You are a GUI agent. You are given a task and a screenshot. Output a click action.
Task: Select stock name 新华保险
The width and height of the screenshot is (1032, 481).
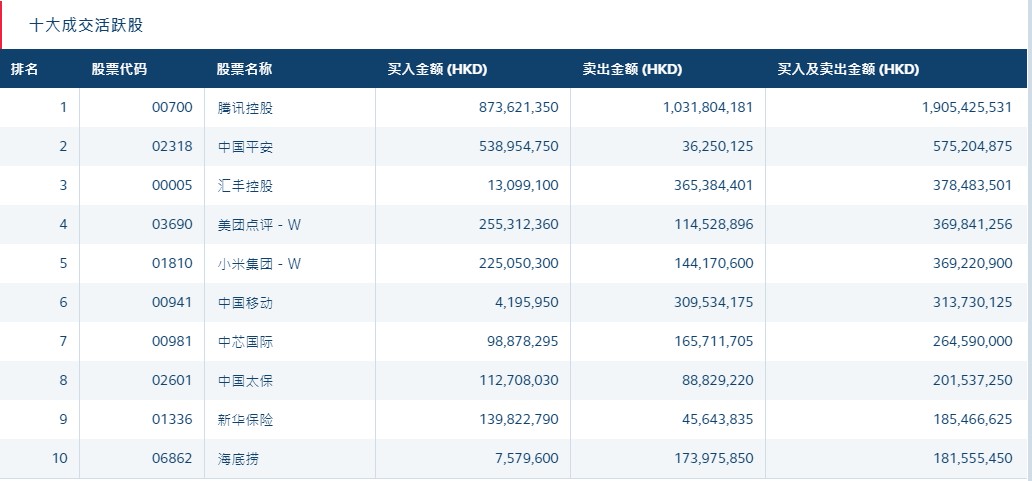click(245, 420)
